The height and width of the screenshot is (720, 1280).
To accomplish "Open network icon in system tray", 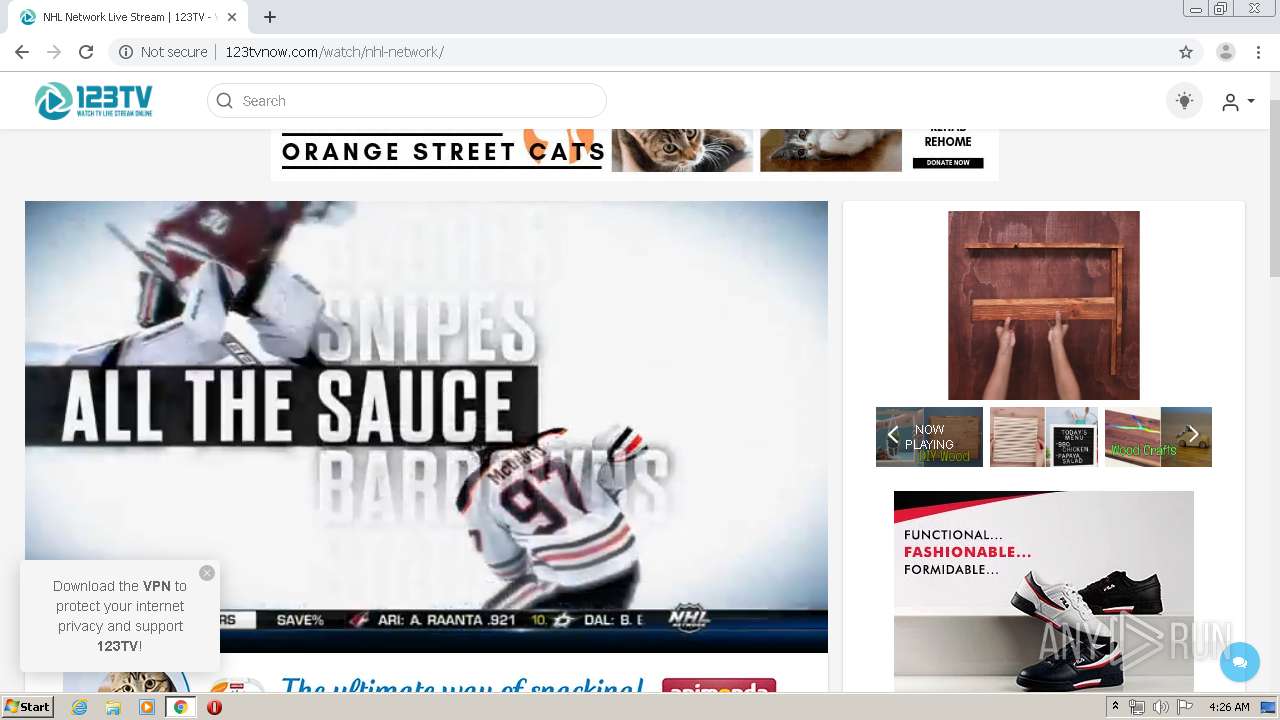I will click(1137, 707).
